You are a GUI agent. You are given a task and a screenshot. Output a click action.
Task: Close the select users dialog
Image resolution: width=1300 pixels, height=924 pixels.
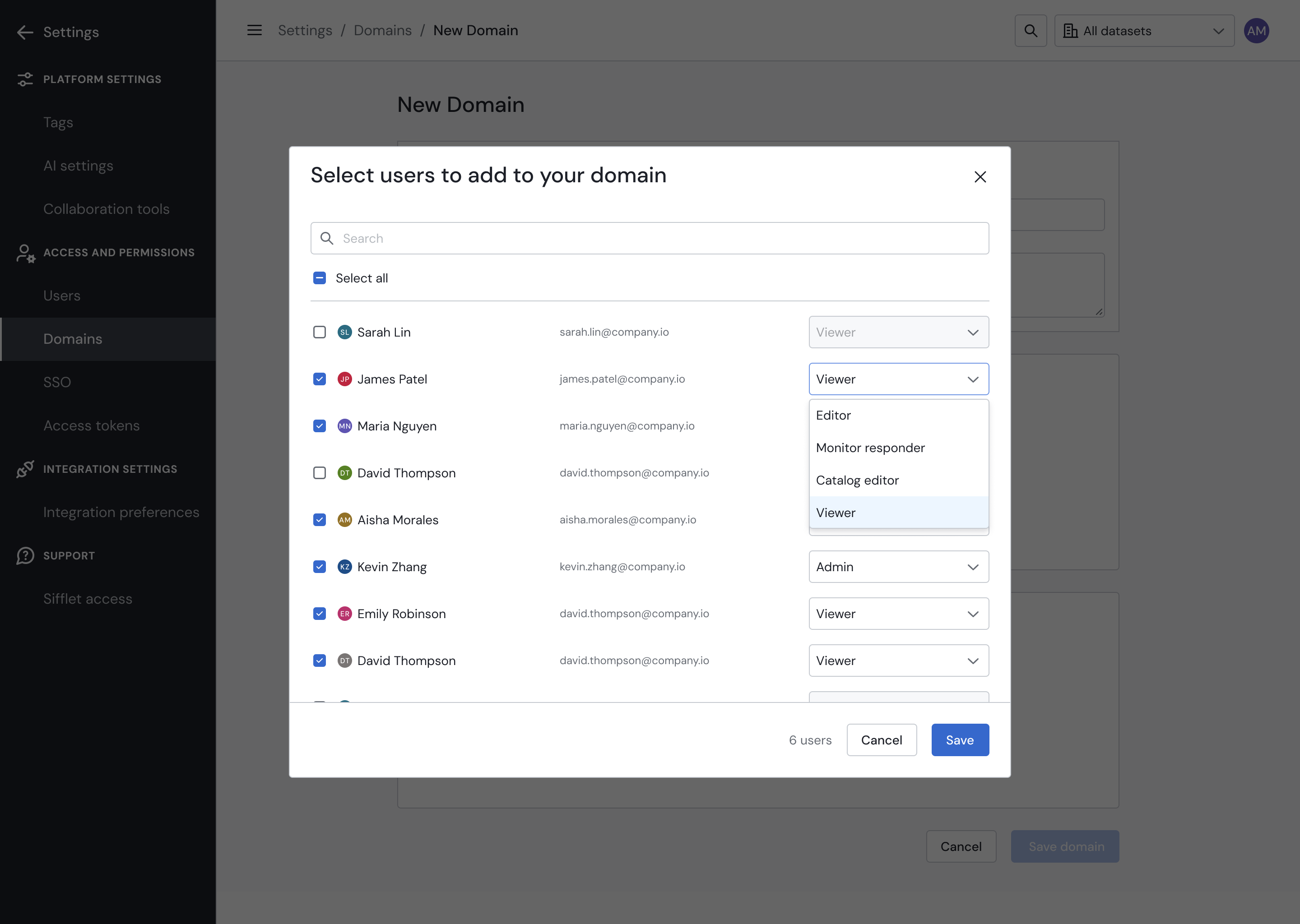click(980, 177)
